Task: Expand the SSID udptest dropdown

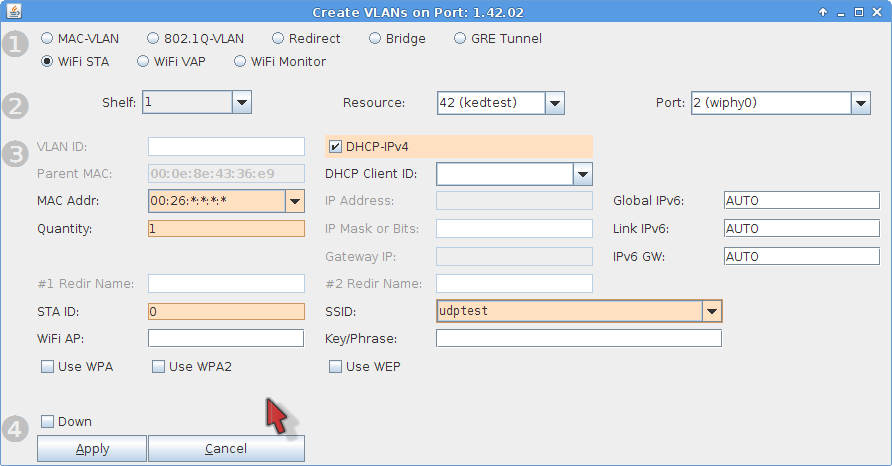Action: 711,311
